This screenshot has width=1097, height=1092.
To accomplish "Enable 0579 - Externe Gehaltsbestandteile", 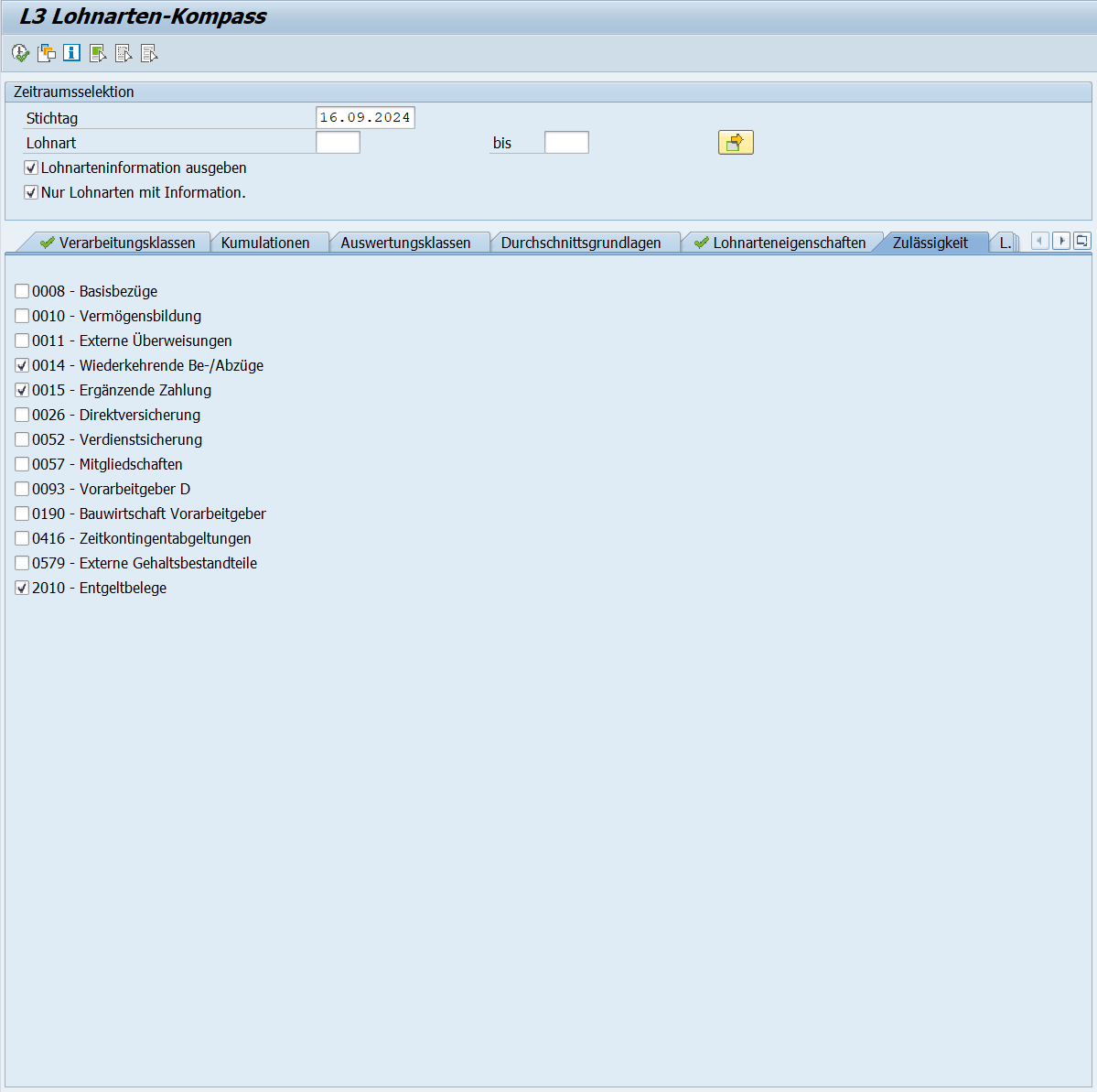I will click(22, 564).
